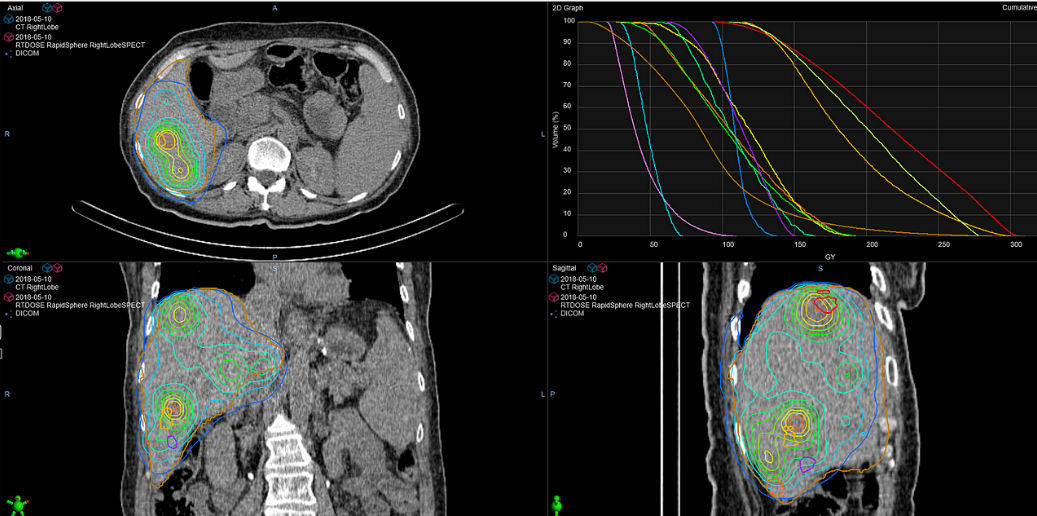Click pink RTDOSE dataset cube in Axial view
1037x516 pixels.
(x=9, y=36)
